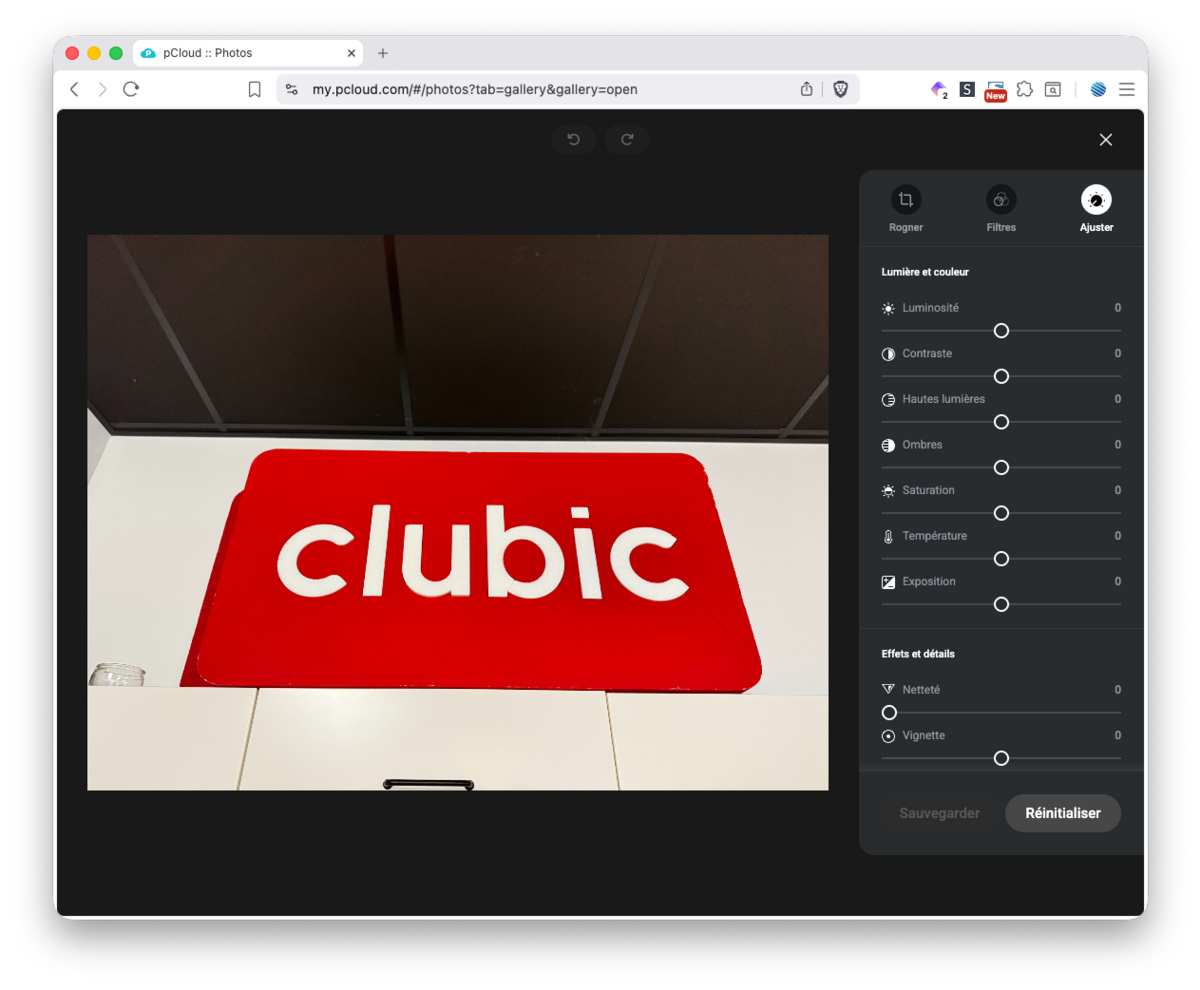Bookmark the page with the bookmark icon

[254, 89]
